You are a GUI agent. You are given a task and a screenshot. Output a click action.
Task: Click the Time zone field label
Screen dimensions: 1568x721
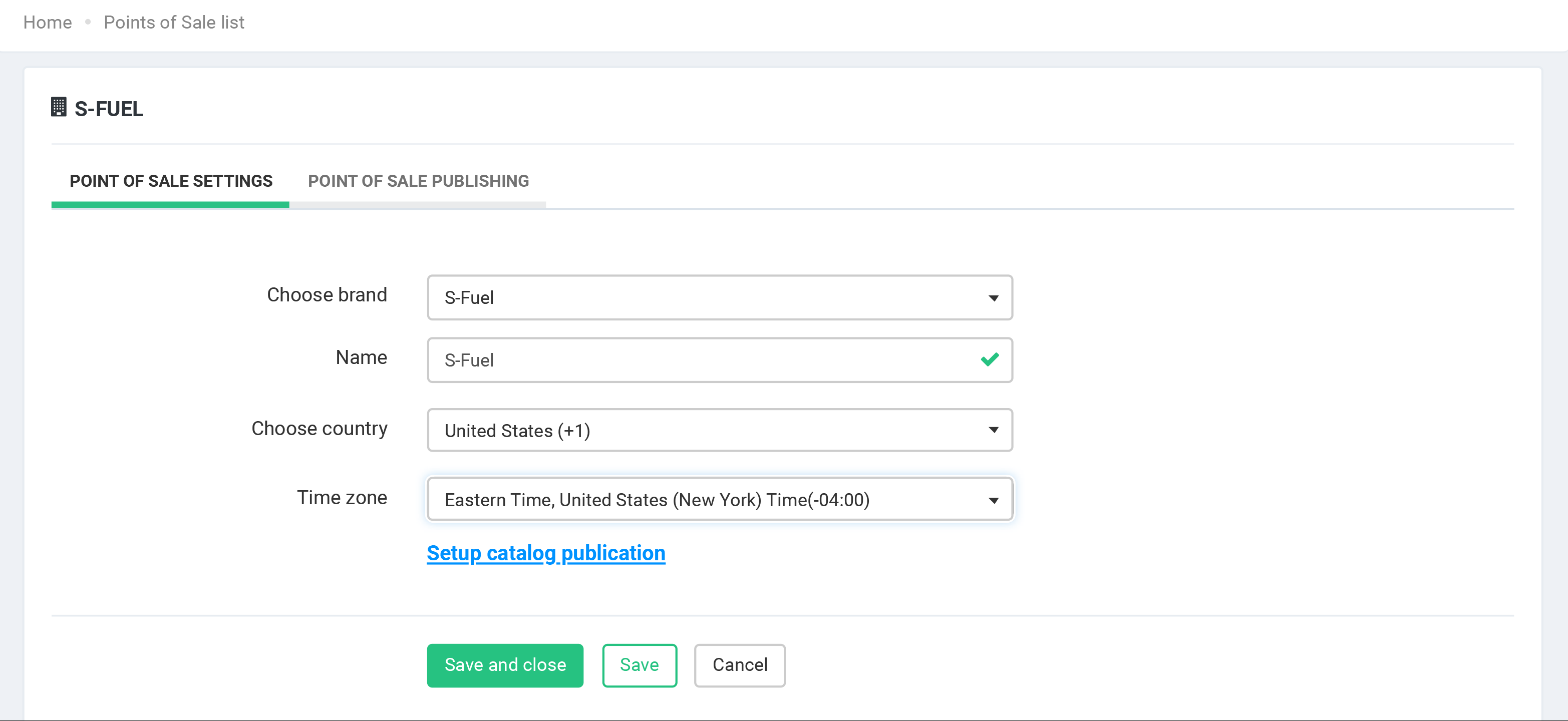point(342,498)
